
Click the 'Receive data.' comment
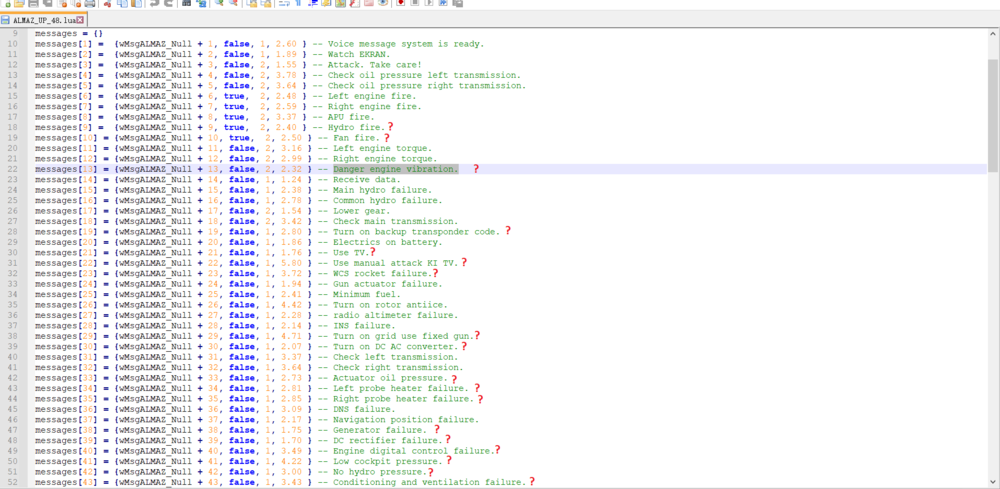[367, 180]
